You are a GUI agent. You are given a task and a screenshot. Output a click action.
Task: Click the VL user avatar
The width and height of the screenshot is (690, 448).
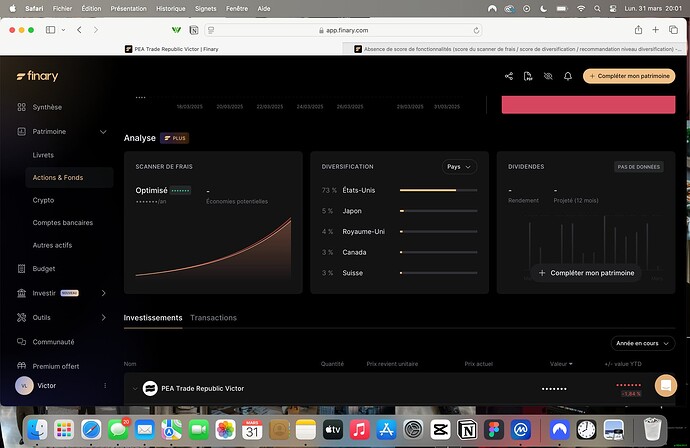tap(24, 386)
